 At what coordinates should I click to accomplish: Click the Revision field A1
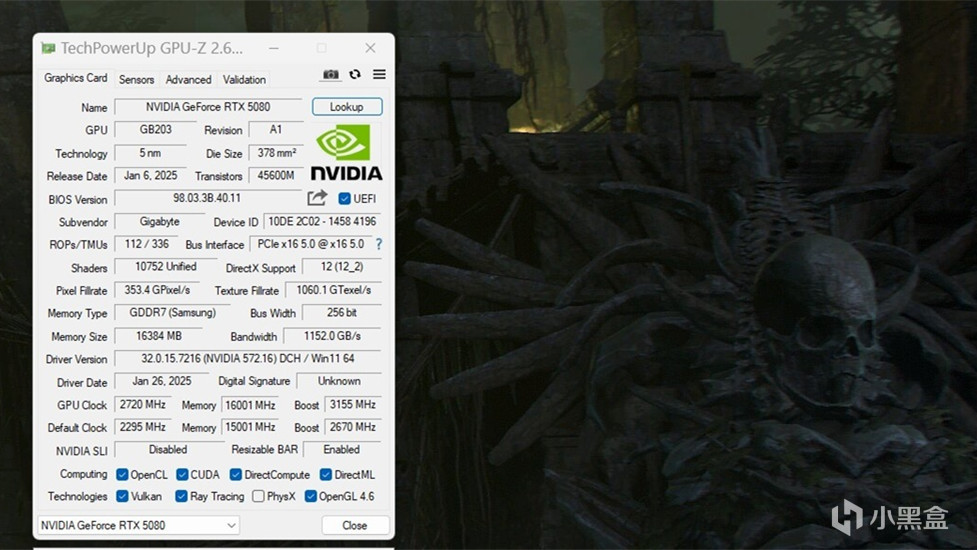click(x=275, y=130)
